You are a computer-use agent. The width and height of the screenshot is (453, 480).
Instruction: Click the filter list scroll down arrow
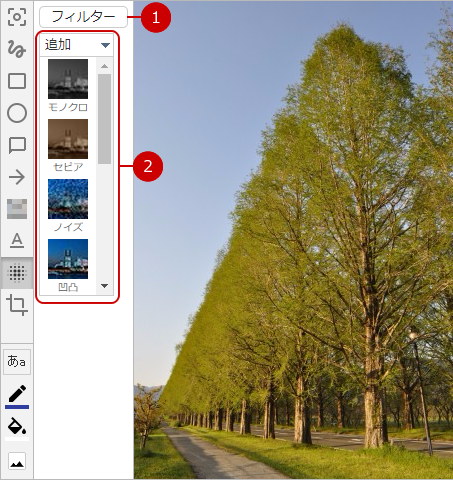pyautogui.click(x=104, y=286)
